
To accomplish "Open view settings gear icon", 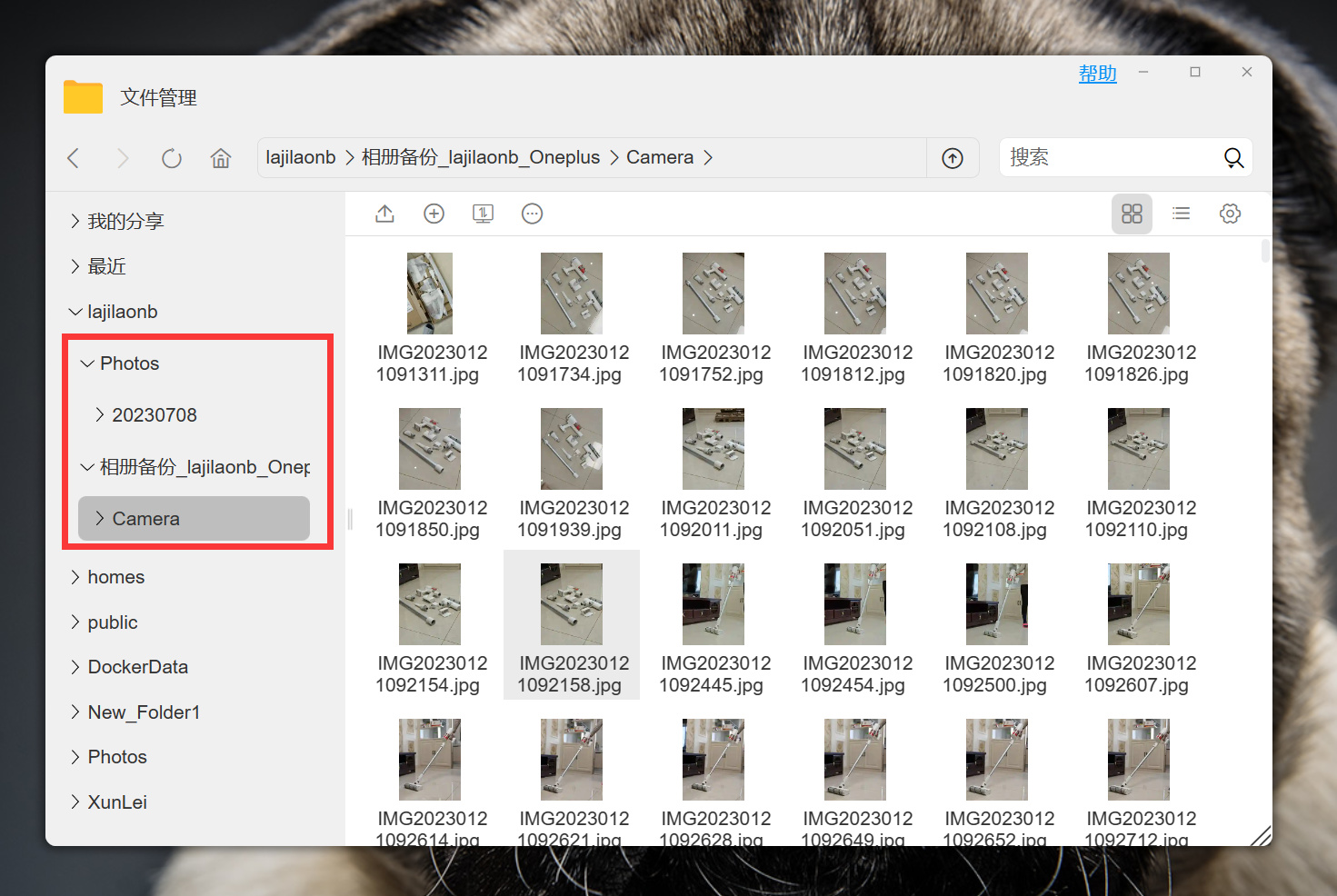I will point(1230,214).
